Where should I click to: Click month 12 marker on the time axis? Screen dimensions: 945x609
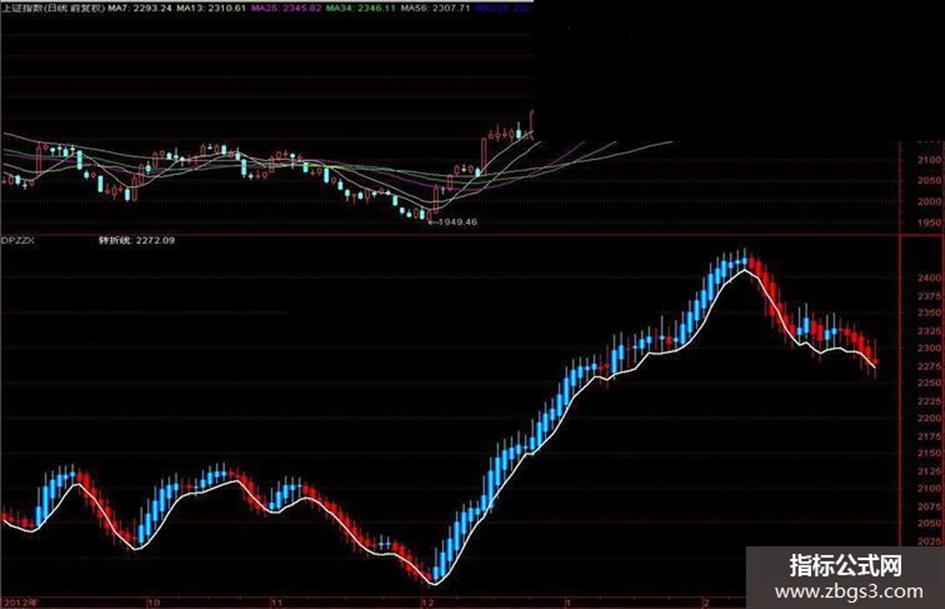coord(427,602)
